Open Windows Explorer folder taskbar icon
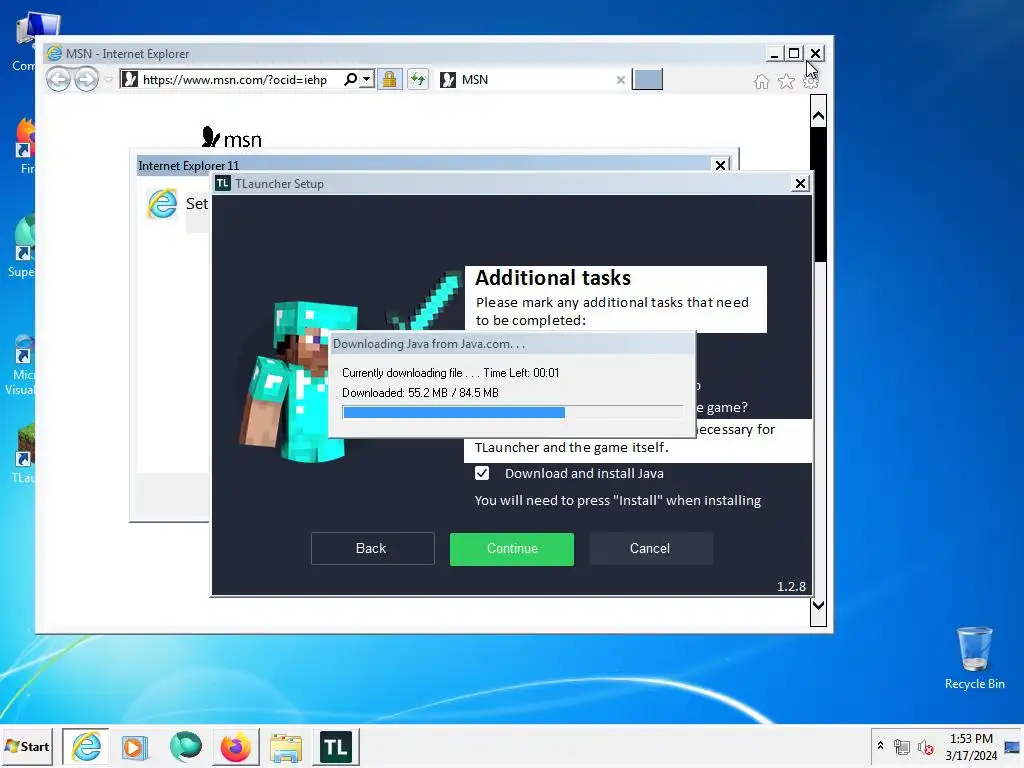The width and height of the screenshot is (1024, 768). pyautogui.click(x=285, y=746)
